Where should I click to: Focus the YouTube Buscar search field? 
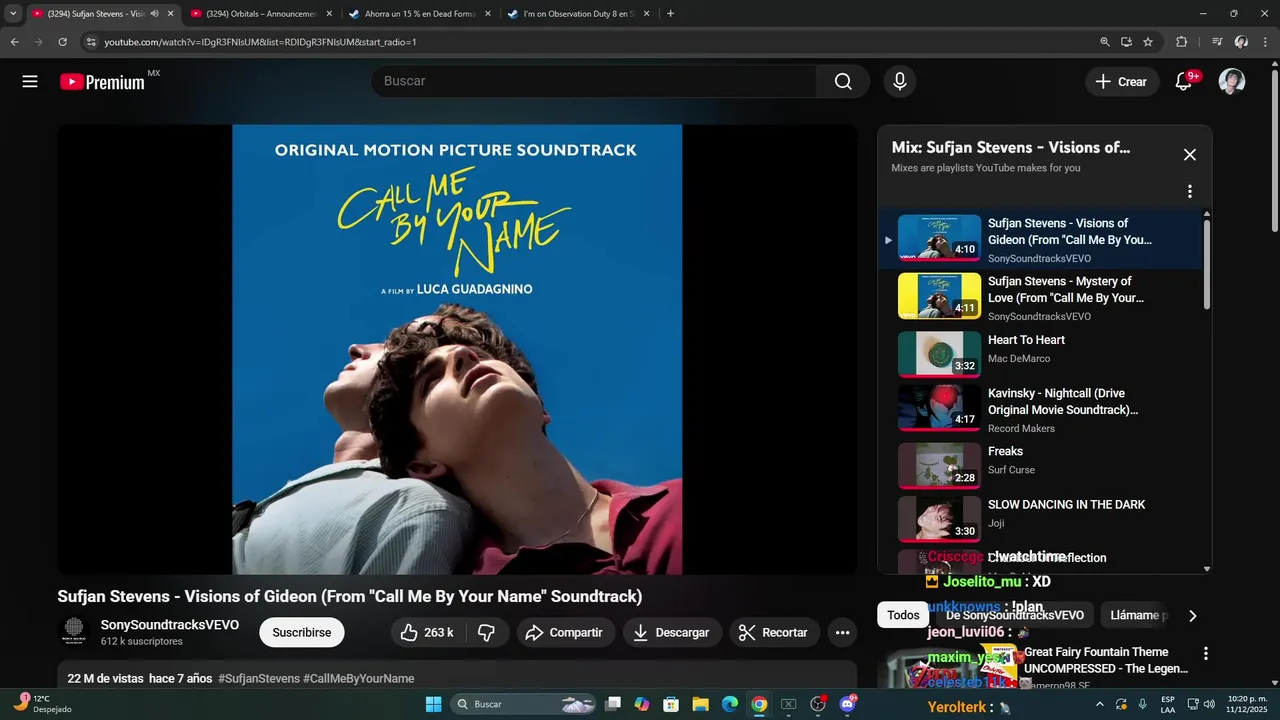click(x=595, y=82)
